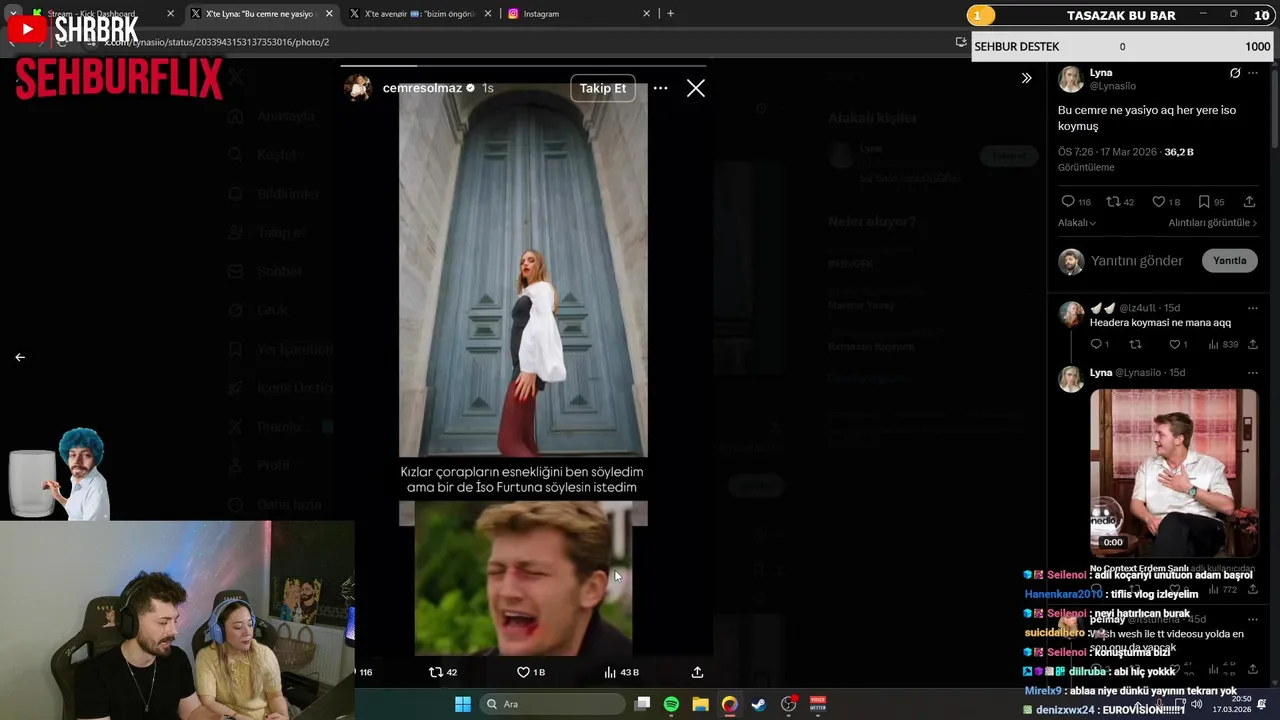The image size is (1280, 720).
Task: Click the Ara taskbar search box
Action: click(551, 704)
